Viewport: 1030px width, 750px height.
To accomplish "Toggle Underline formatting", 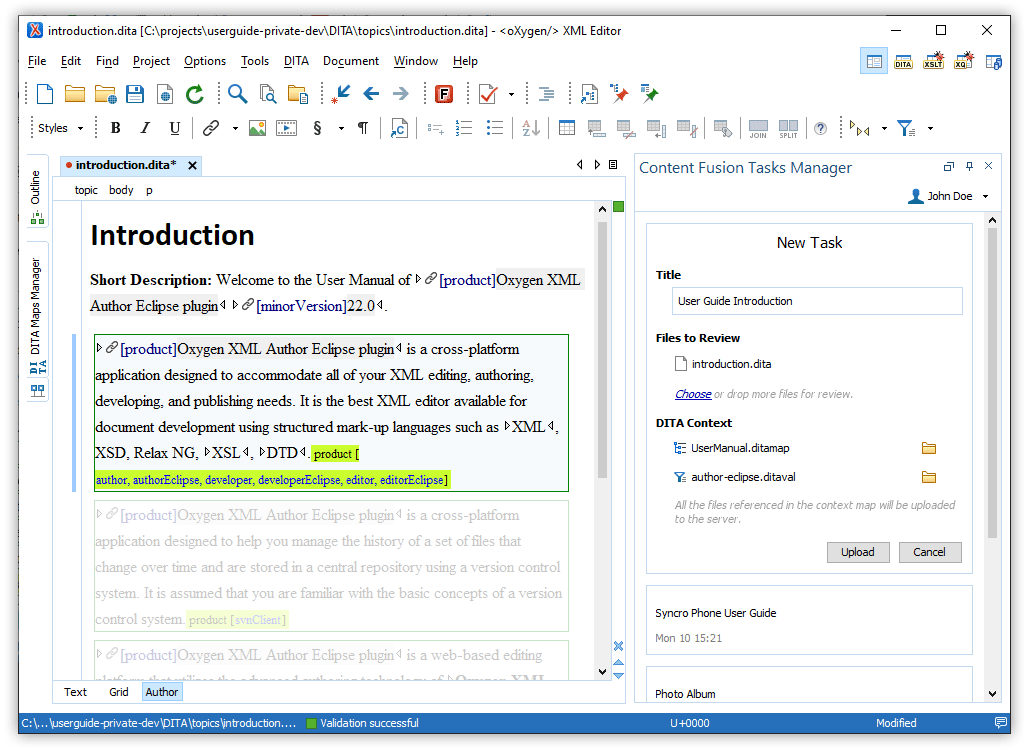I will tap(175, 128).
